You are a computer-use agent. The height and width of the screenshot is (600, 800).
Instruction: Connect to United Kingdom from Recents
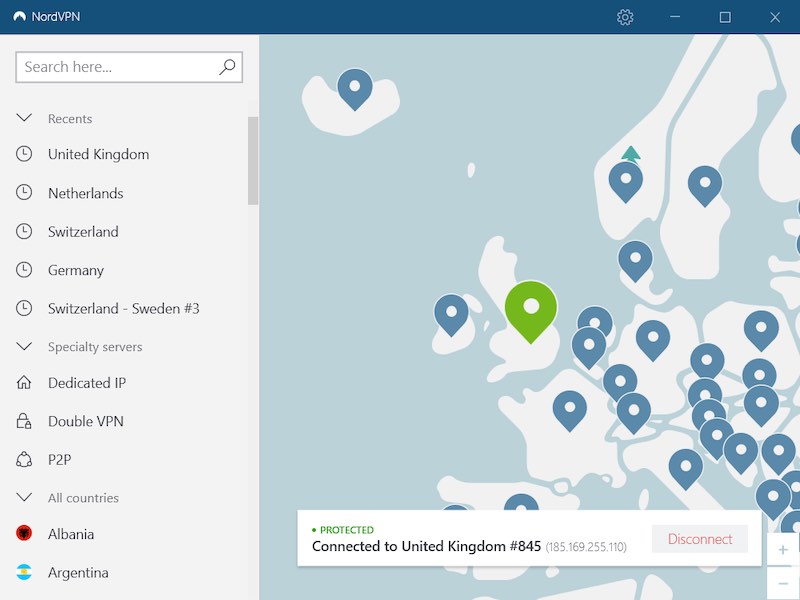[x=98, y=154]
